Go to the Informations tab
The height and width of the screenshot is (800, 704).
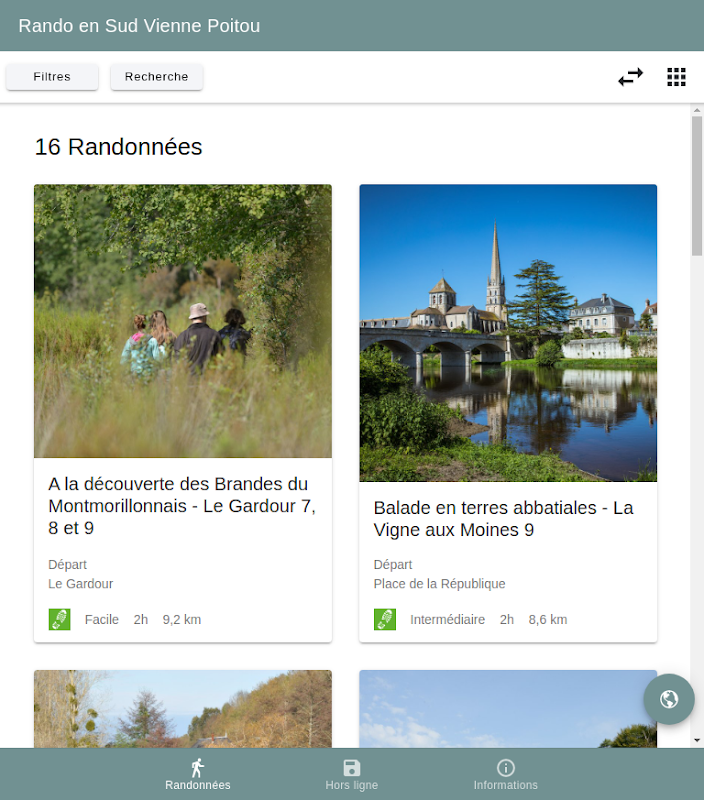(x=506, y=774)
